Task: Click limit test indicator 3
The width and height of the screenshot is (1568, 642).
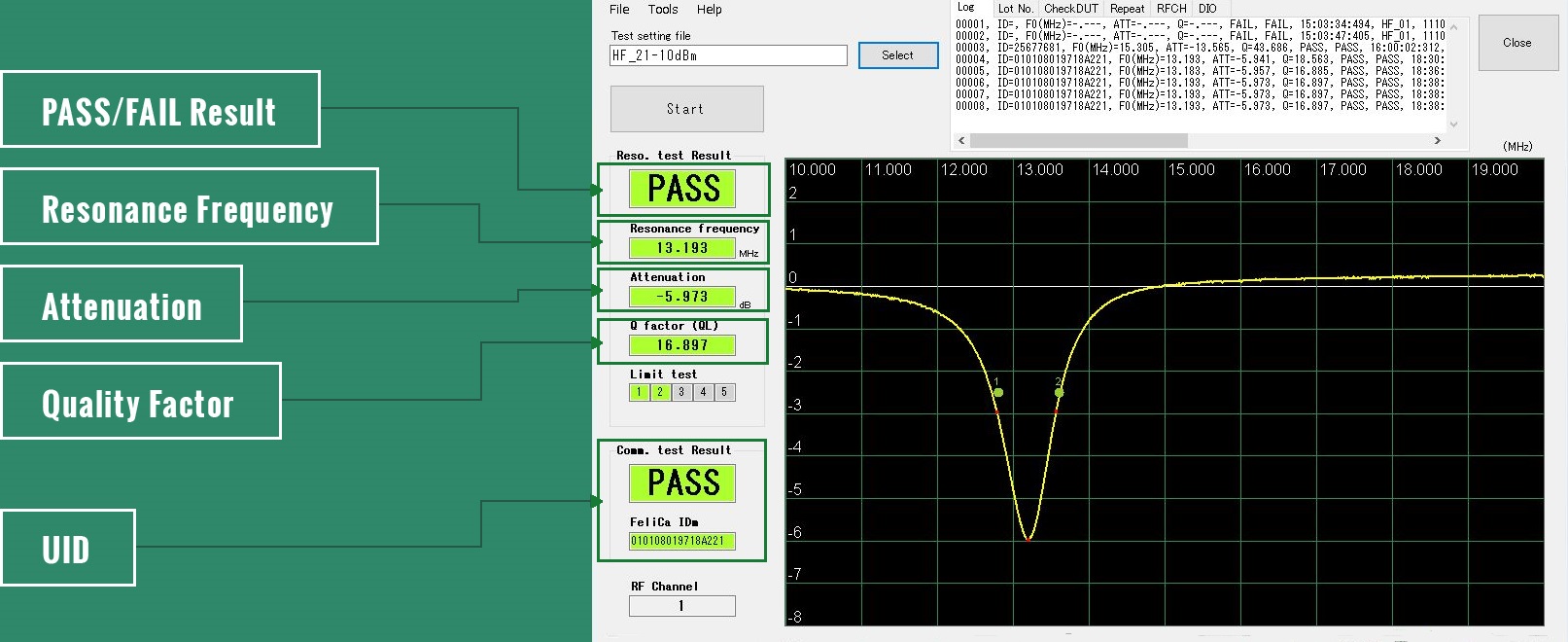Action: pyautogui.click(x=681, y=392)
